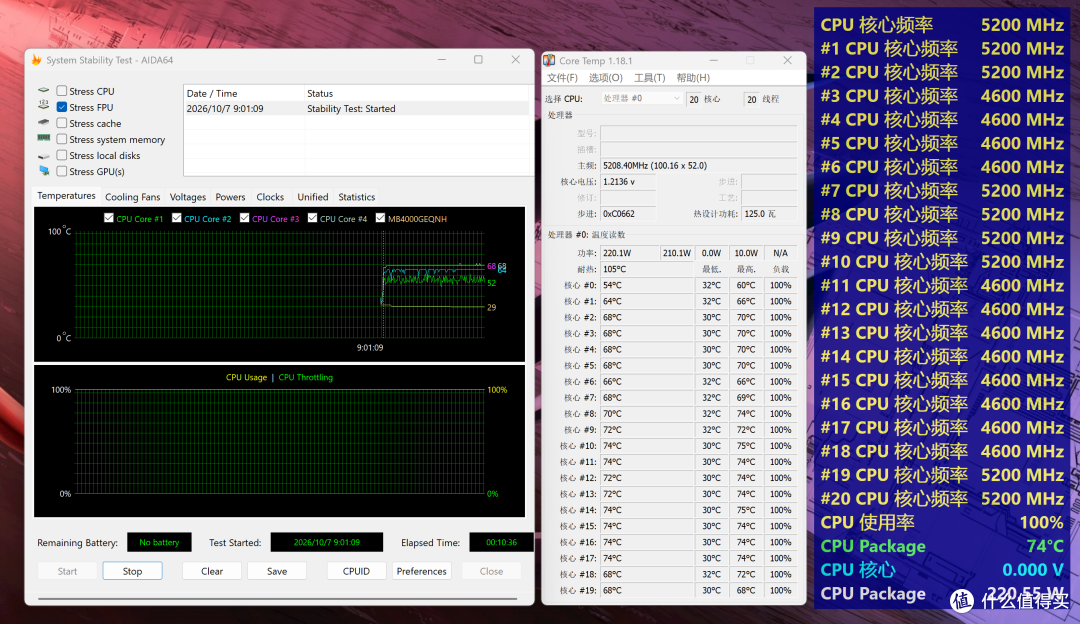
Task: Click the Stress FPU icon
Action: (44, 107)
